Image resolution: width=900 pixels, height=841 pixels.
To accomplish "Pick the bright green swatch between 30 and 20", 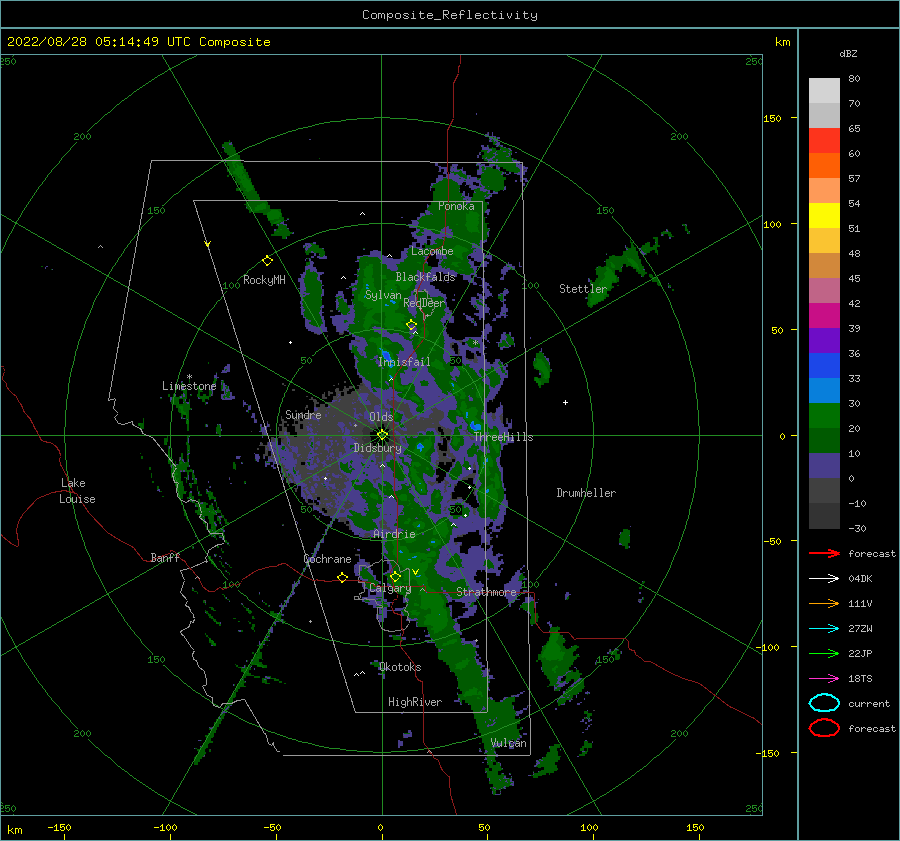I will pyautogui.click(x=824, y=416).
